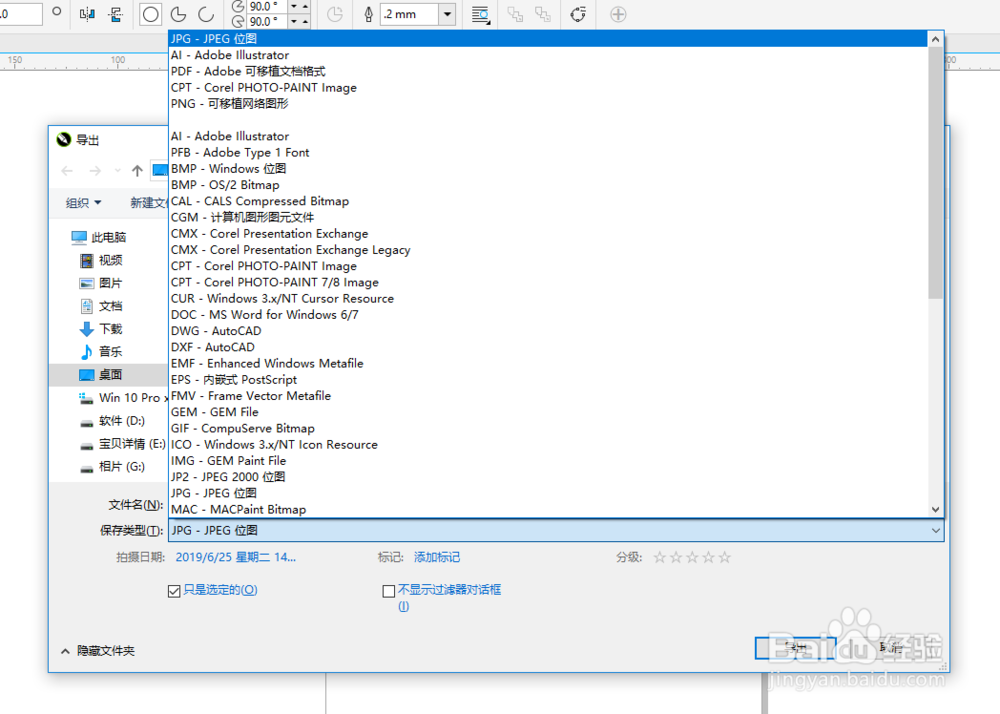Viewport: 1000px width, 714px height.
Task: Click the change direction icon
Action: coord(335,14)
